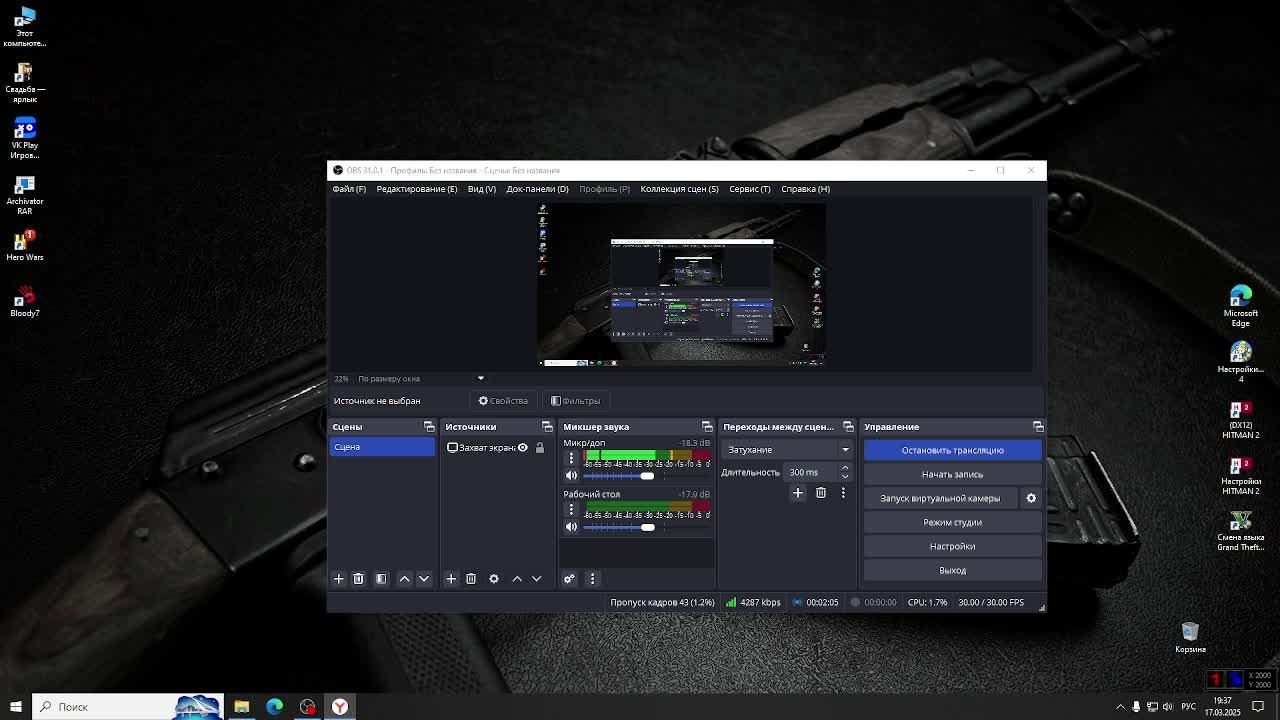Screen dimensions: 1280x720
Task: Move source up in Sources panel
Action: 517,578
